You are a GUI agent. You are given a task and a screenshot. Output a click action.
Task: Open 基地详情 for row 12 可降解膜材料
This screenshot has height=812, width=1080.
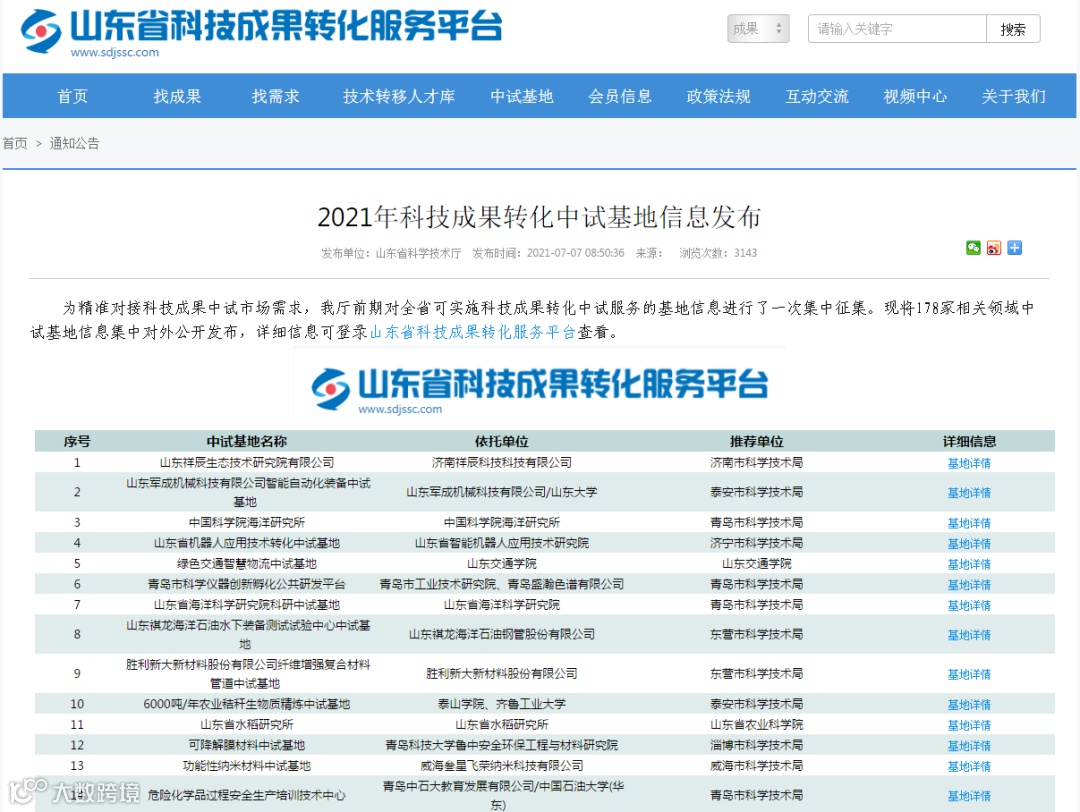point(969,747)
